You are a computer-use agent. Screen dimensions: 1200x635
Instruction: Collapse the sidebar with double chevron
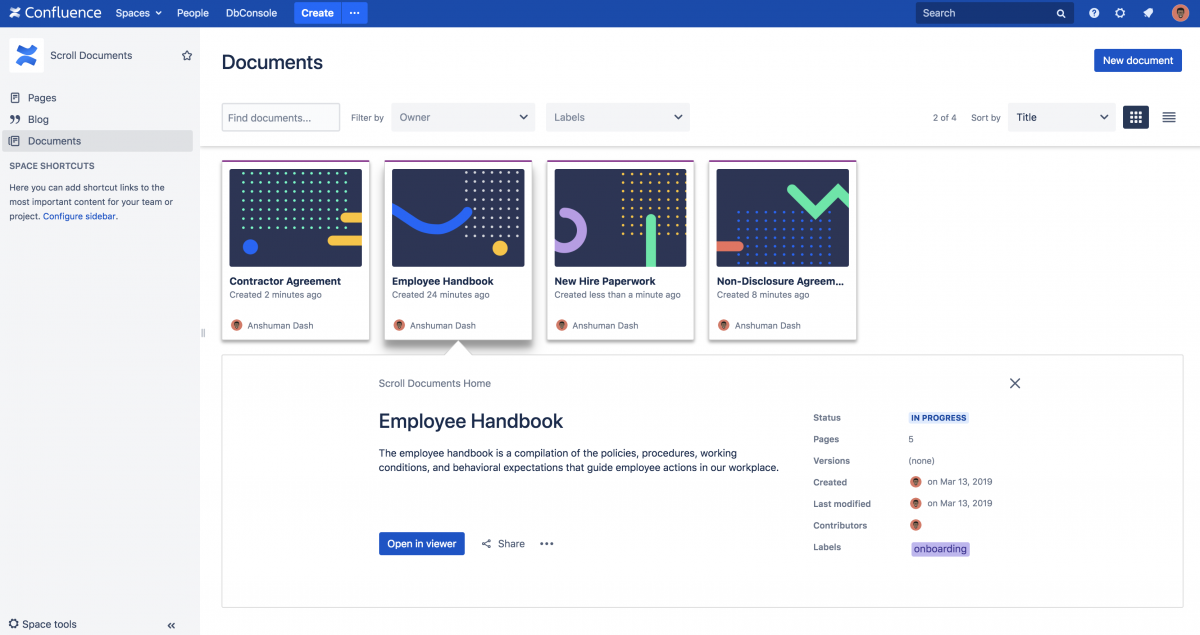(x=171, y=625)
